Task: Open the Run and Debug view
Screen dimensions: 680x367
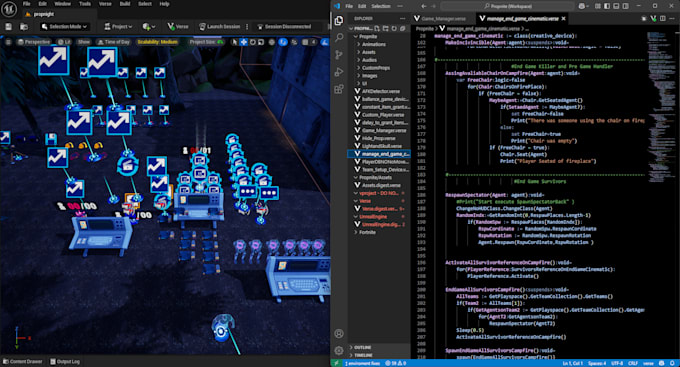Action: [339, 72]
